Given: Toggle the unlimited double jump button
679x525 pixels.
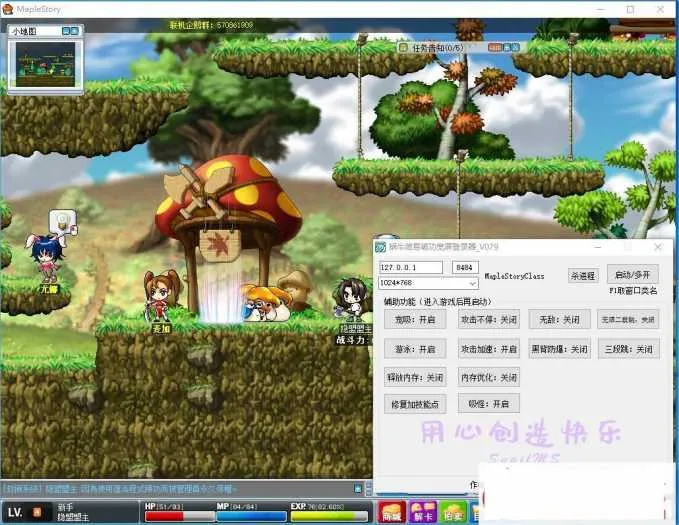Looking at the screenshot, I should (x=628, y=320).
